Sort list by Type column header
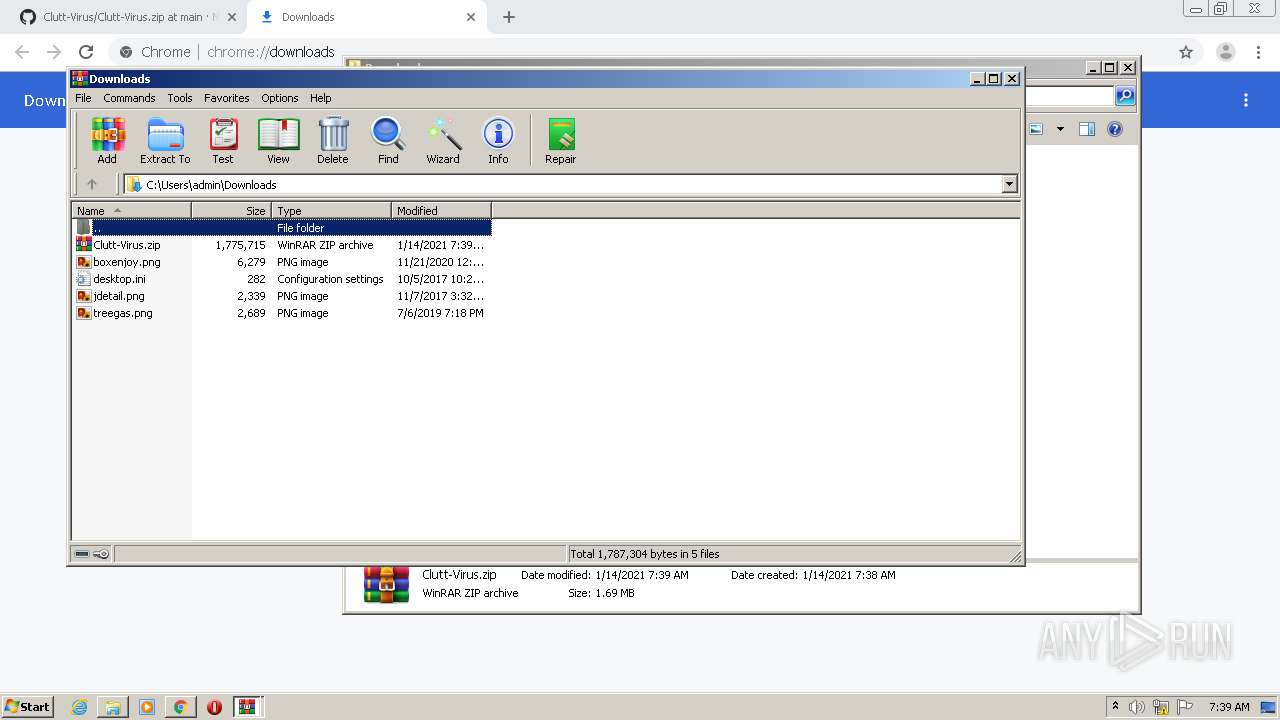 [x=331, y=210]
